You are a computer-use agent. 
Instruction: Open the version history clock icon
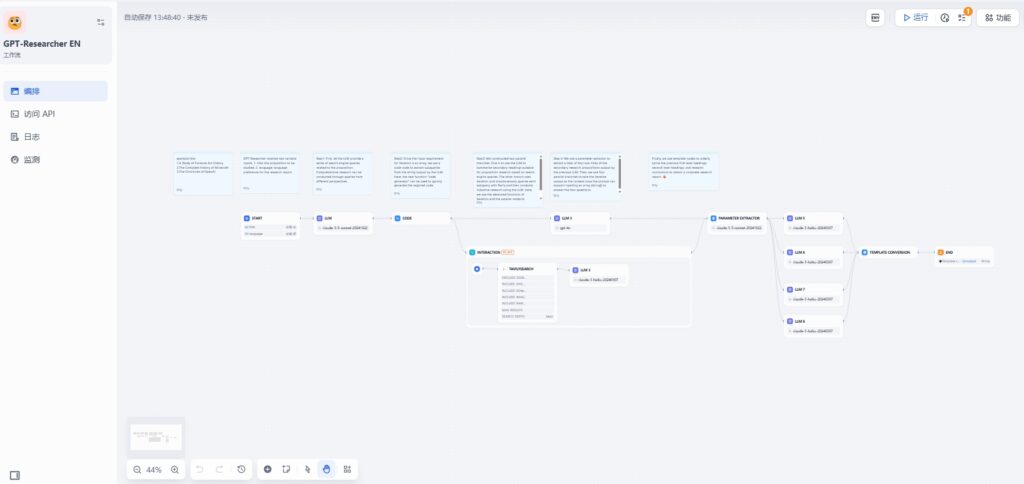241,469
